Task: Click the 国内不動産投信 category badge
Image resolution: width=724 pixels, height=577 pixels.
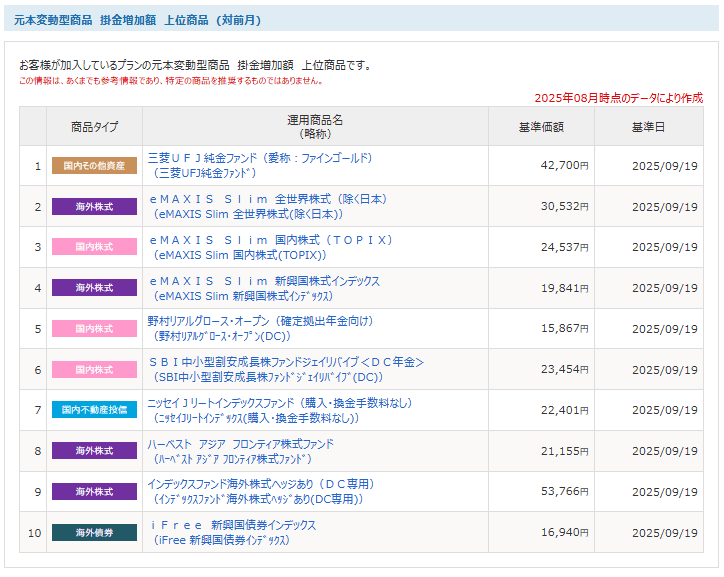Action: [94, 410]
